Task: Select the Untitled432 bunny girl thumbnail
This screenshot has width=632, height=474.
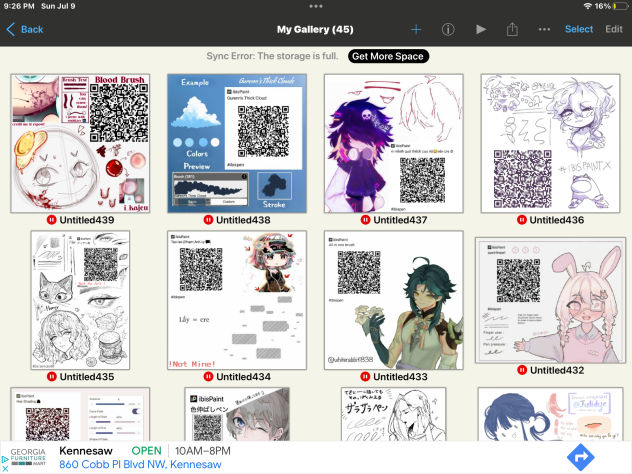Action: tap(550, 299)
